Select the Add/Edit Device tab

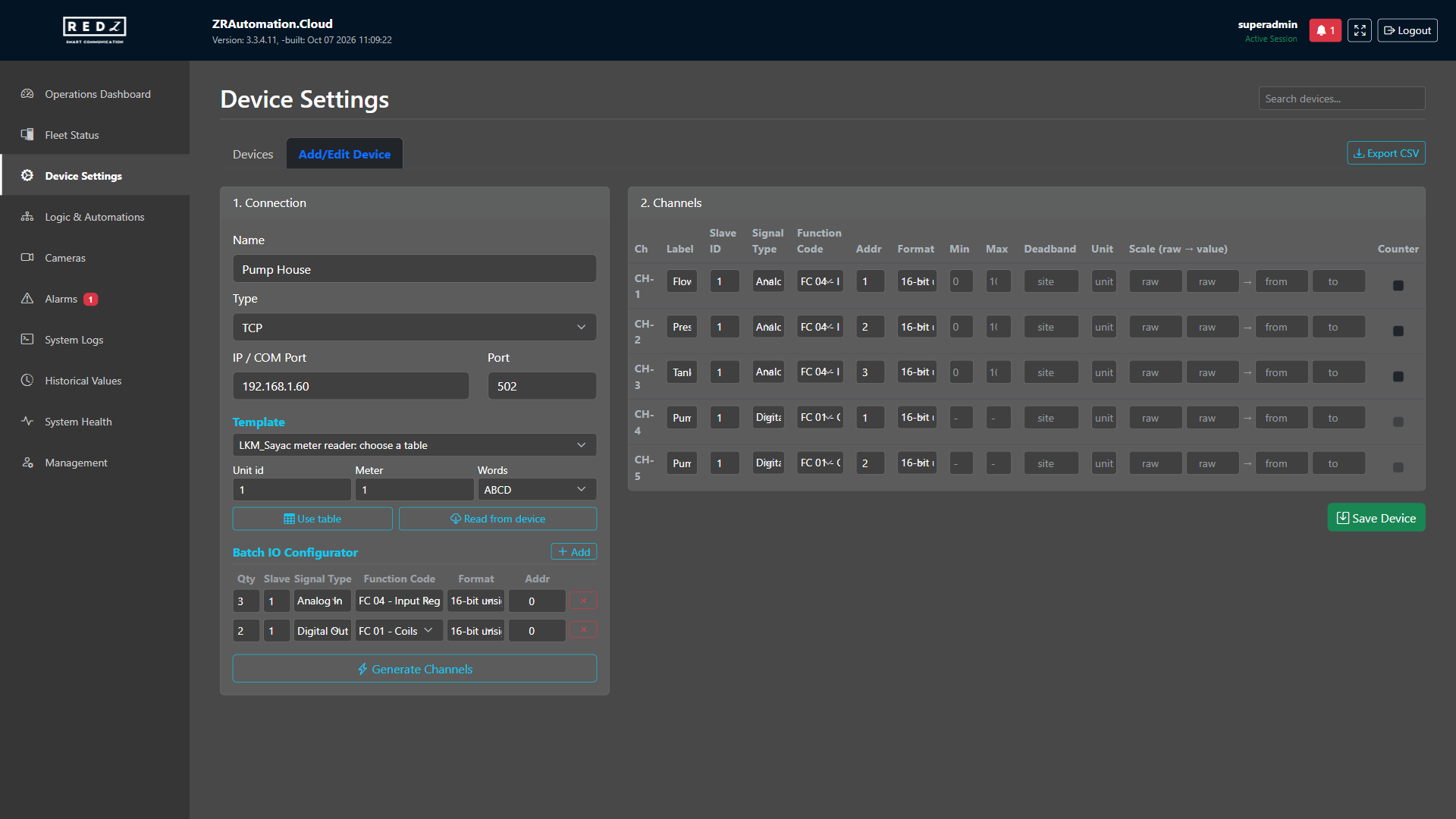[x=344, y=154]
